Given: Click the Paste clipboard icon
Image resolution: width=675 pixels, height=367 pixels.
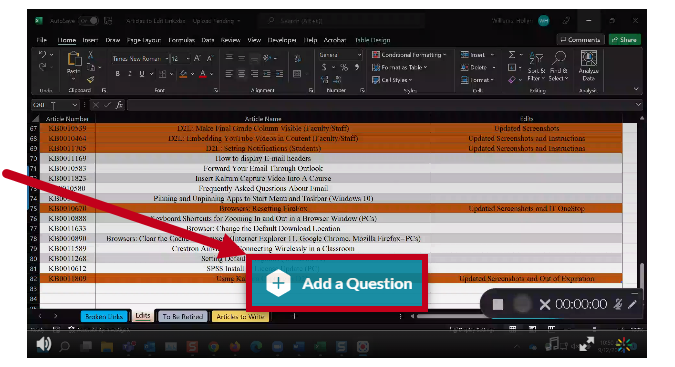Looking at the screenshot, I should click(x=74, y=59).
